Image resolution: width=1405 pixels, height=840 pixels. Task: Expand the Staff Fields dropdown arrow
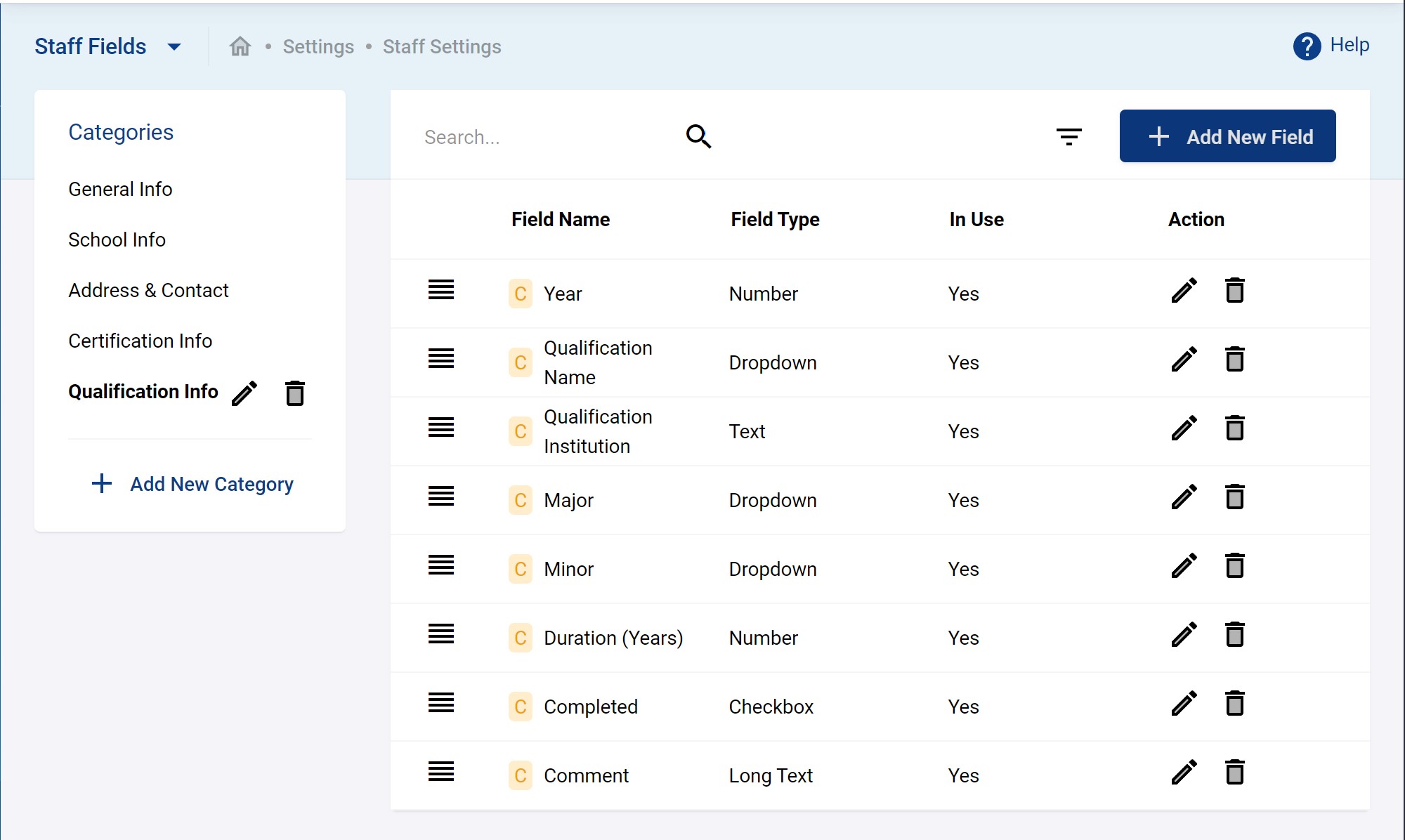click(x=174, y=47)
